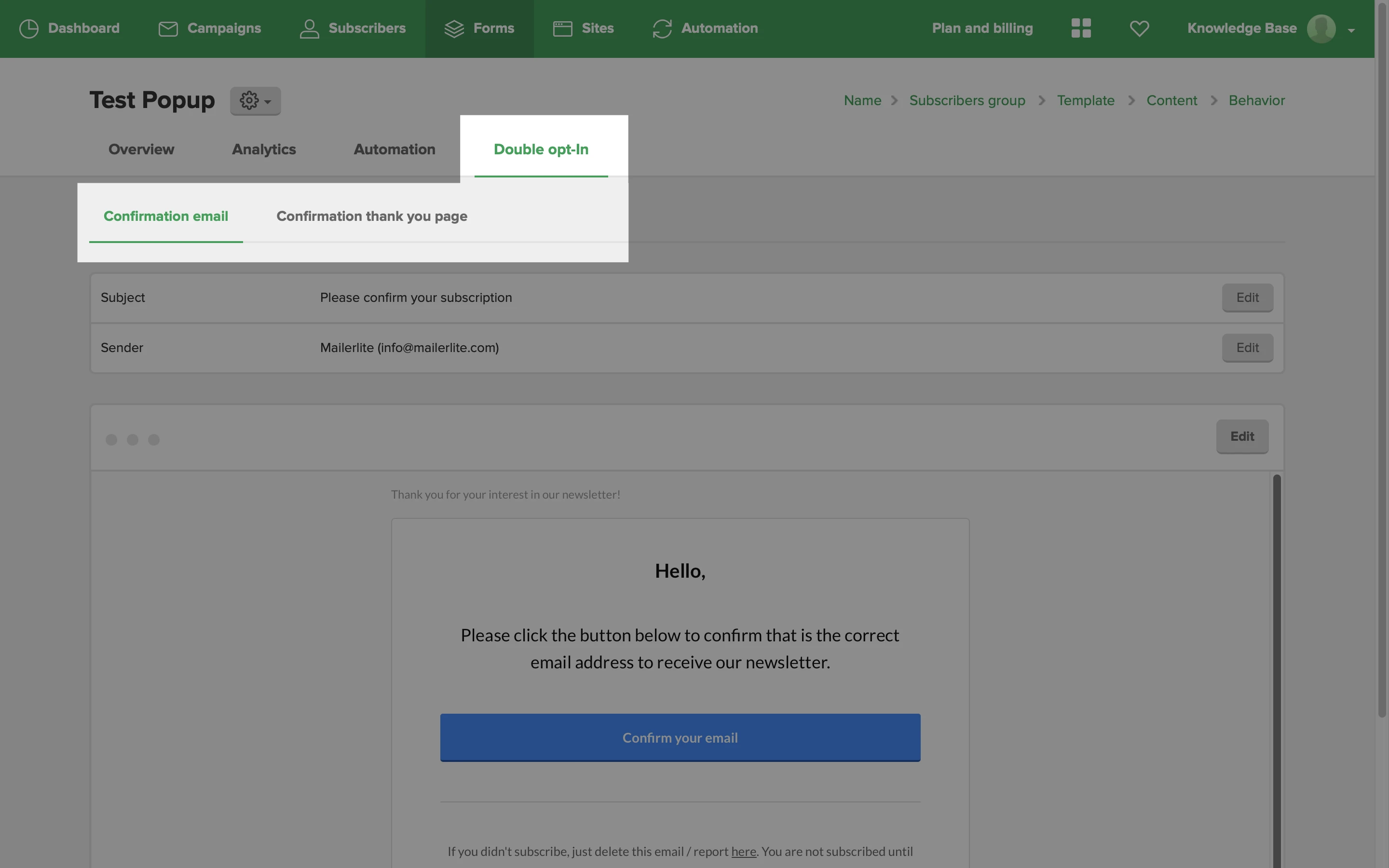Edit the Sender details
This screenshot has height=868, width=1389.
(1247, 348)
